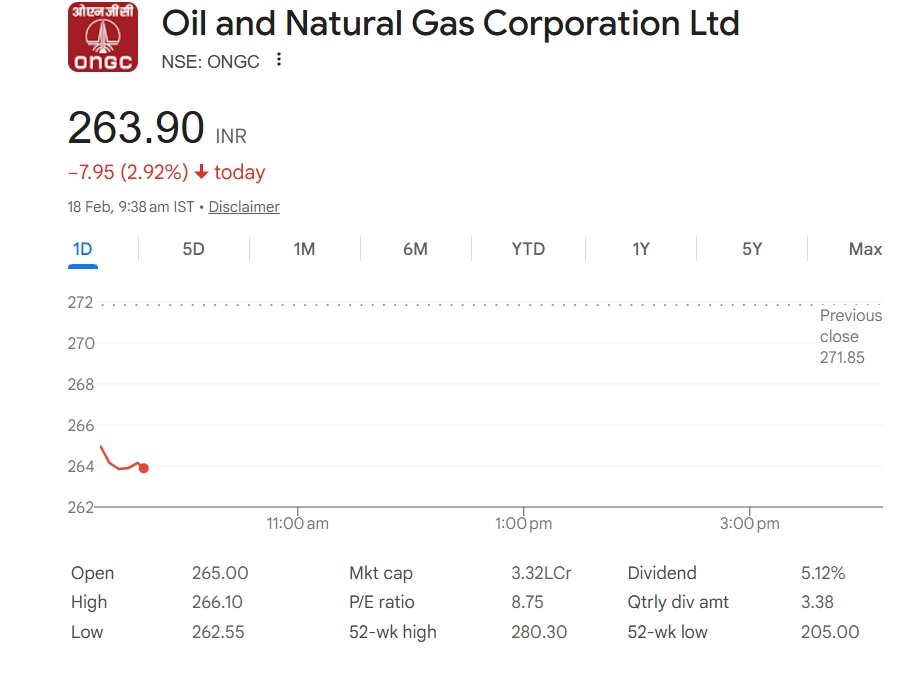
Task: Switch to the 6M chart tab
Action: pyautogui.click(x=415, y=249)
